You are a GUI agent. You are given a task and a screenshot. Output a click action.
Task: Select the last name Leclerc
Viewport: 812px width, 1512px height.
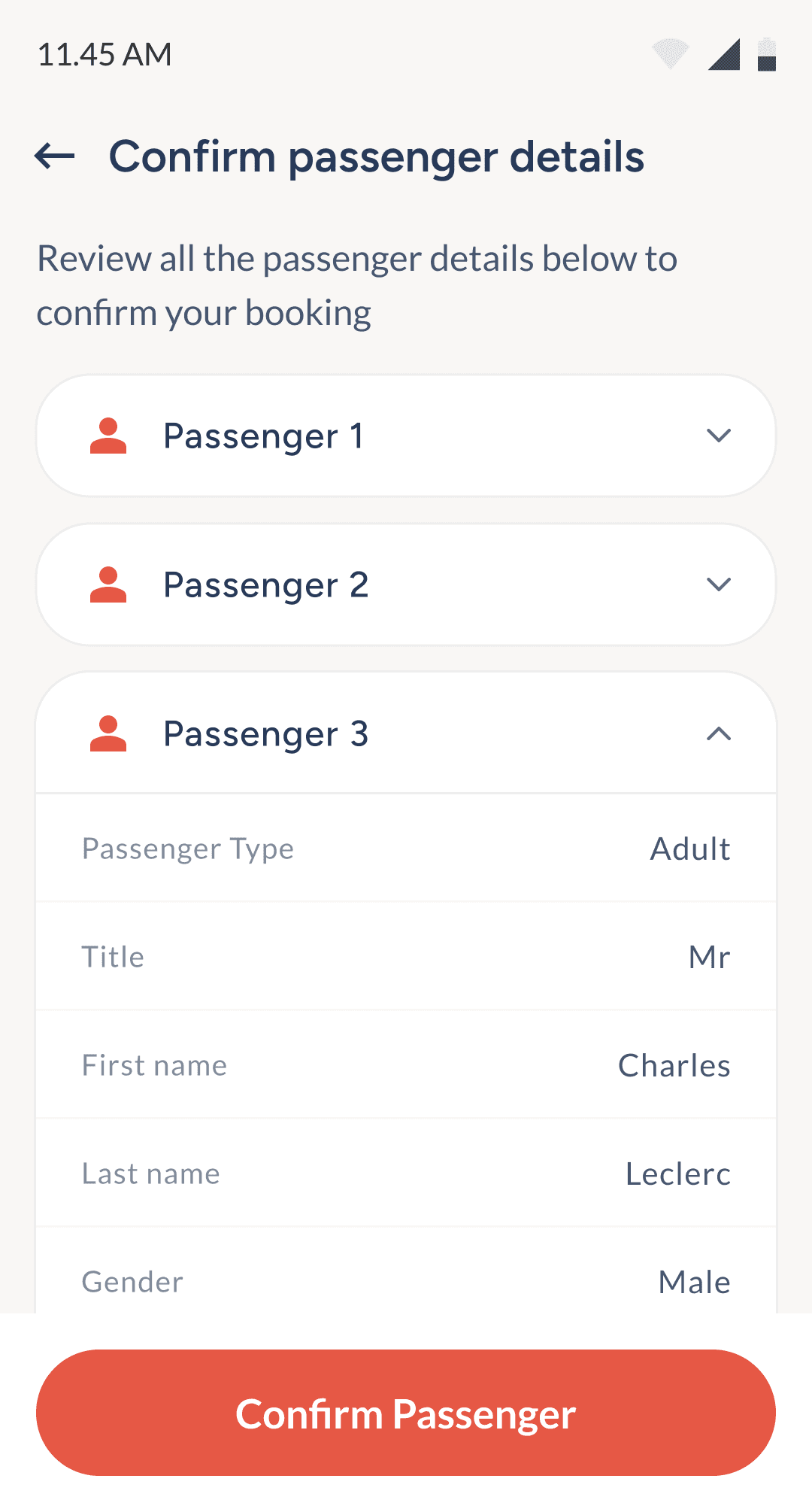click(677, 1174)
